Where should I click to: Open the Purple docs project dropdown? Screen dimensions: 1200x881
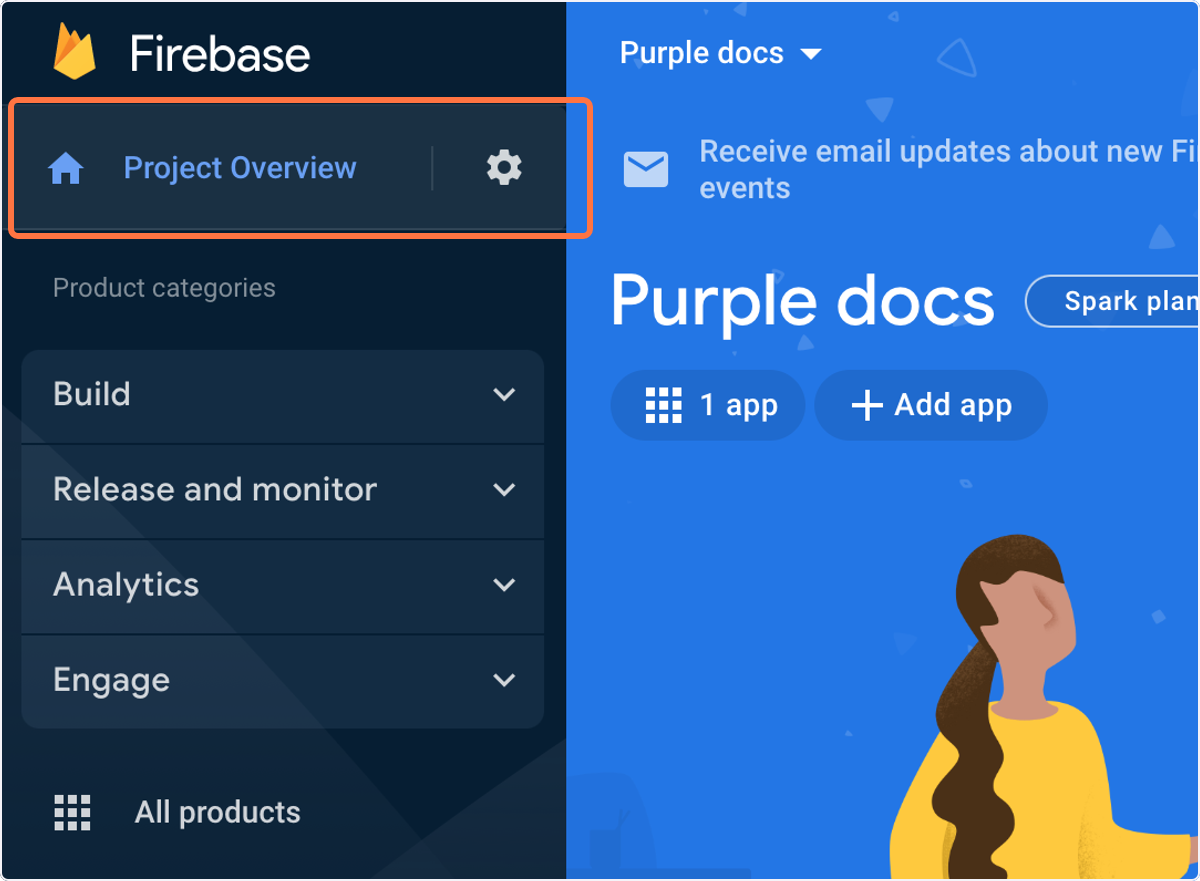[720, 53]
